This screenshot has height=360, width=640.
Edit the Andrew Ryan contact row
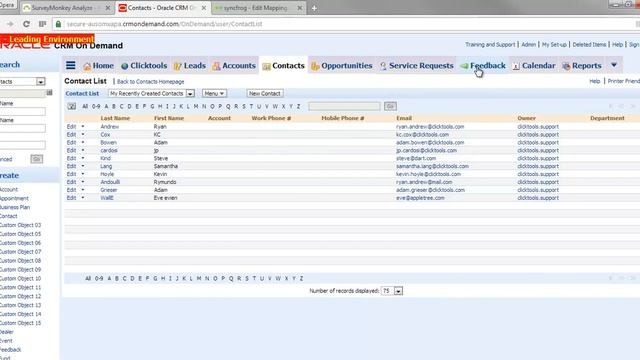[x=71, y=127]
